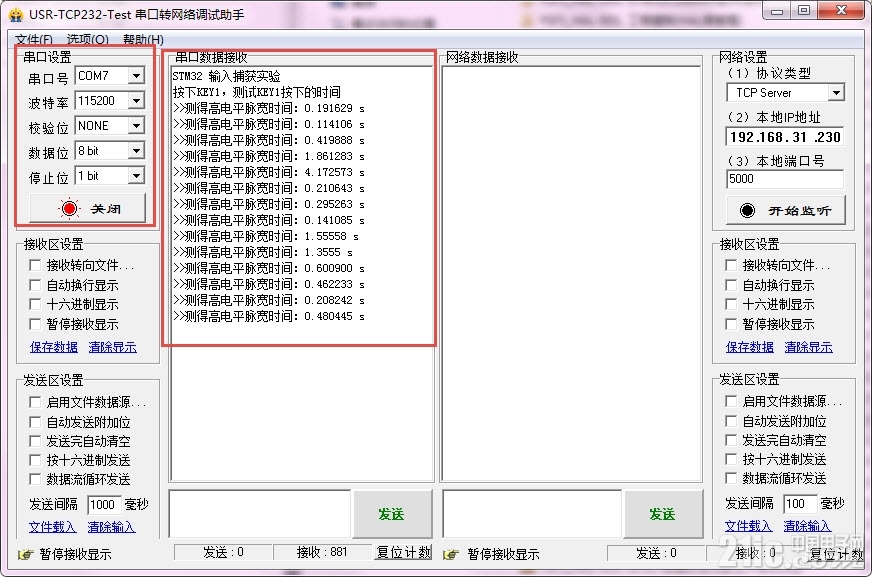
Task: Click the serial send text box
Action: coord(260,514)
